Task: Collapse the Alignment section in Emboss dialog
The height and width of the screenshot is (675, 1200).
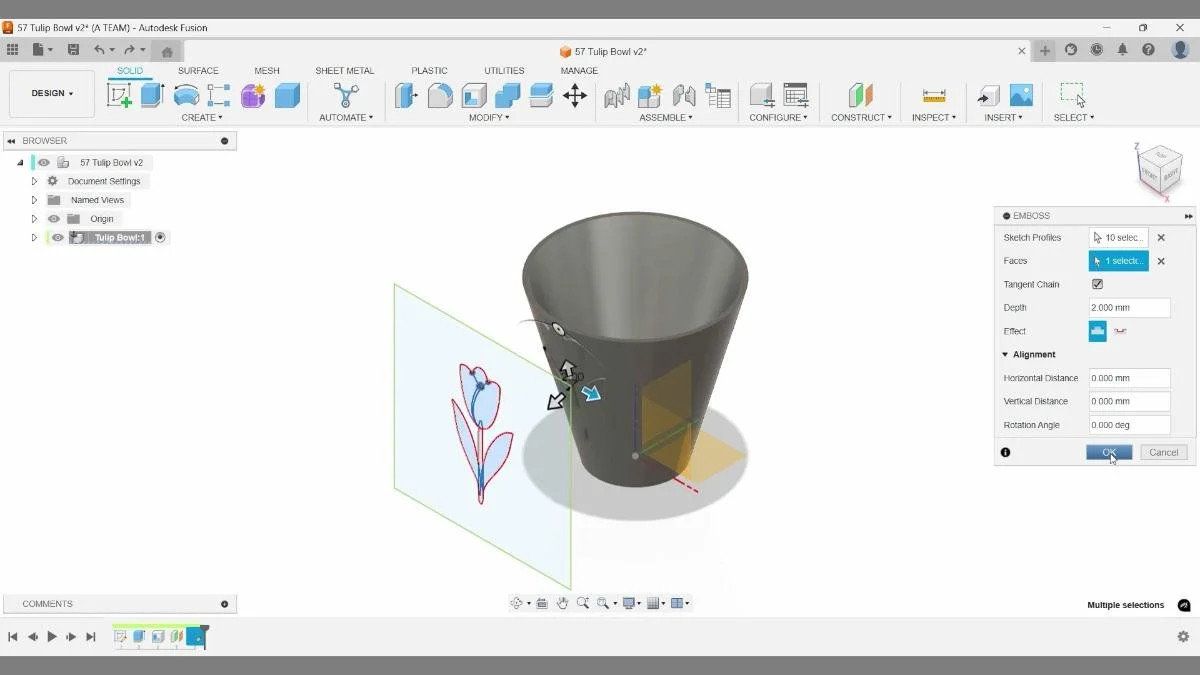Action: 1006,354
